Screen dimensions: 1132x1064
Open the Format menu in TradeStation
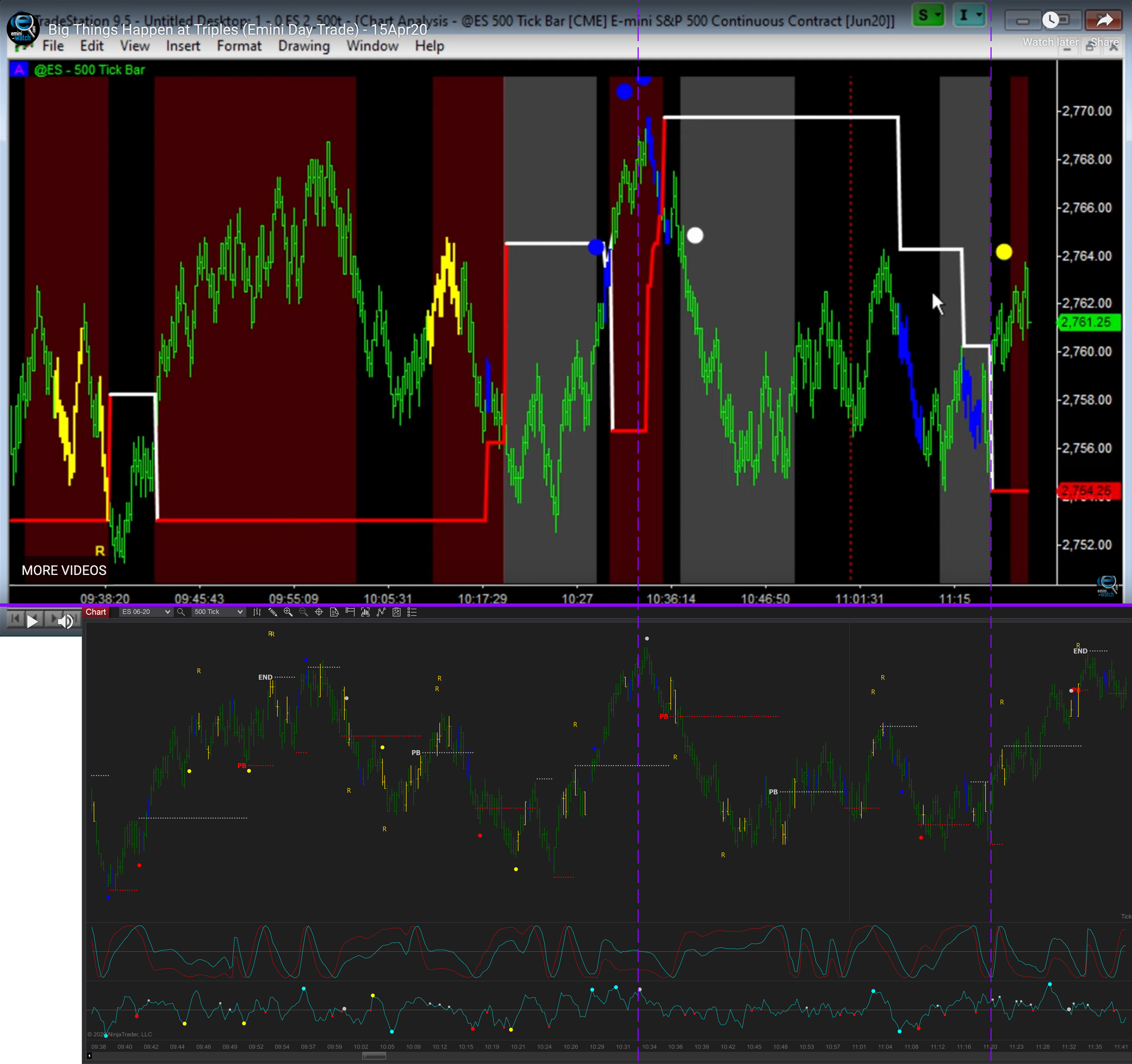pyautogui.click(x=239, y=46)
